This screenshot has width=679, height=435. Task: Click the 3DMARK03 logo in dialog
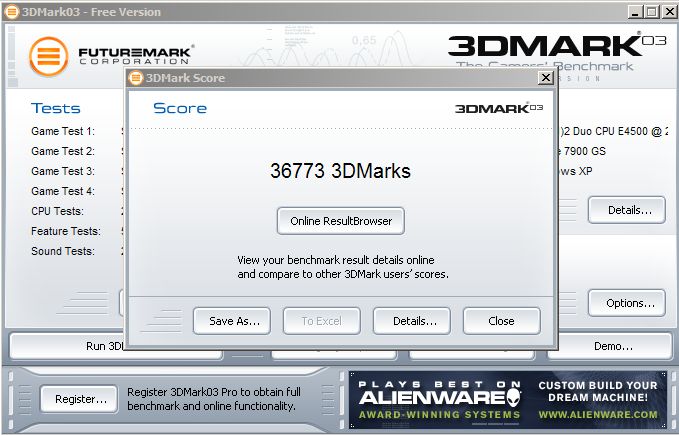pyautogui.click(x=499, y=108)
